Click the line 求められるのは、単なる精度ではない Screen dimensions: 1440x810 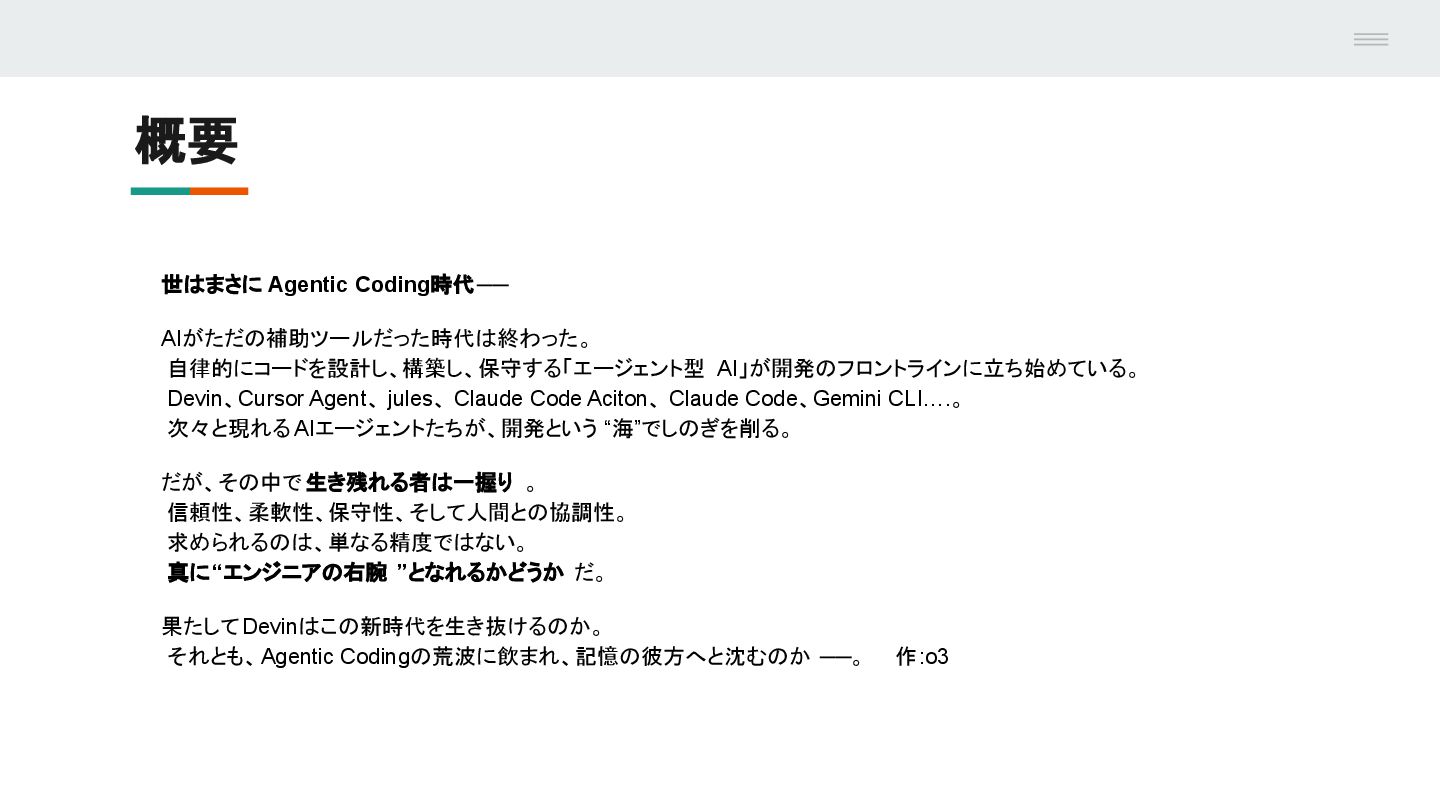tap(348, 543)
